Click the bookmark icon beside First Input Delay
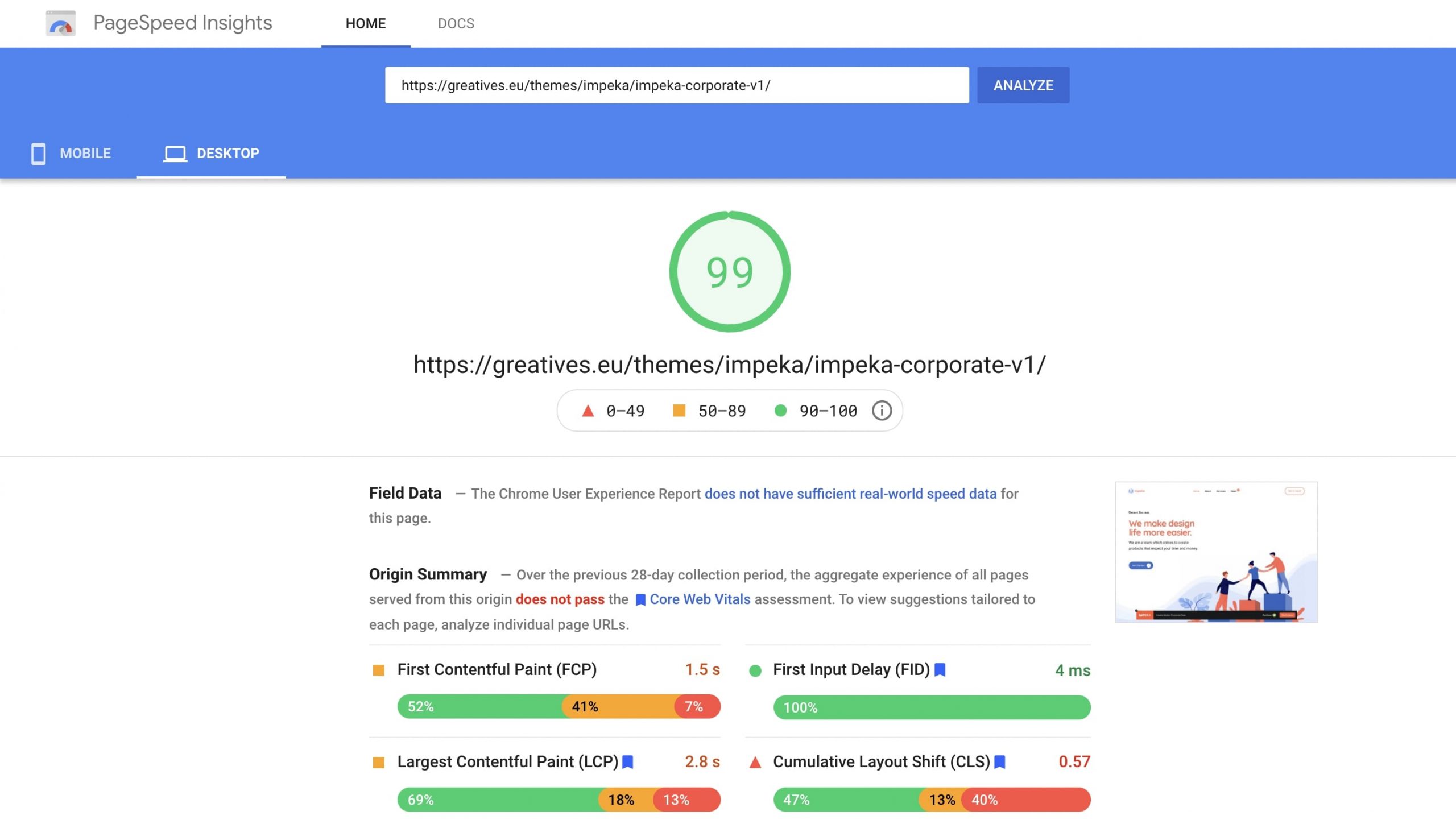Viewport: 1456px width, 828px height. coord(941,670)
